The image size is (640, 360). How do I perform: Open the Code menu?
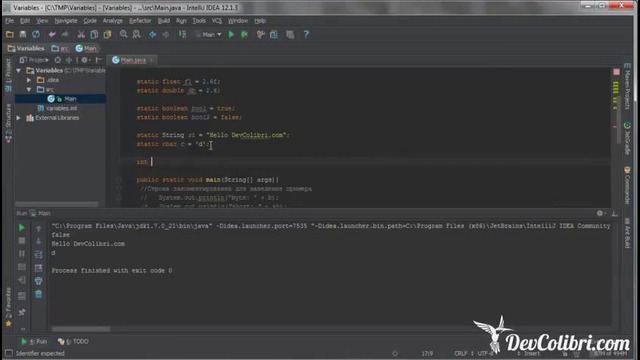pos(90,21)
